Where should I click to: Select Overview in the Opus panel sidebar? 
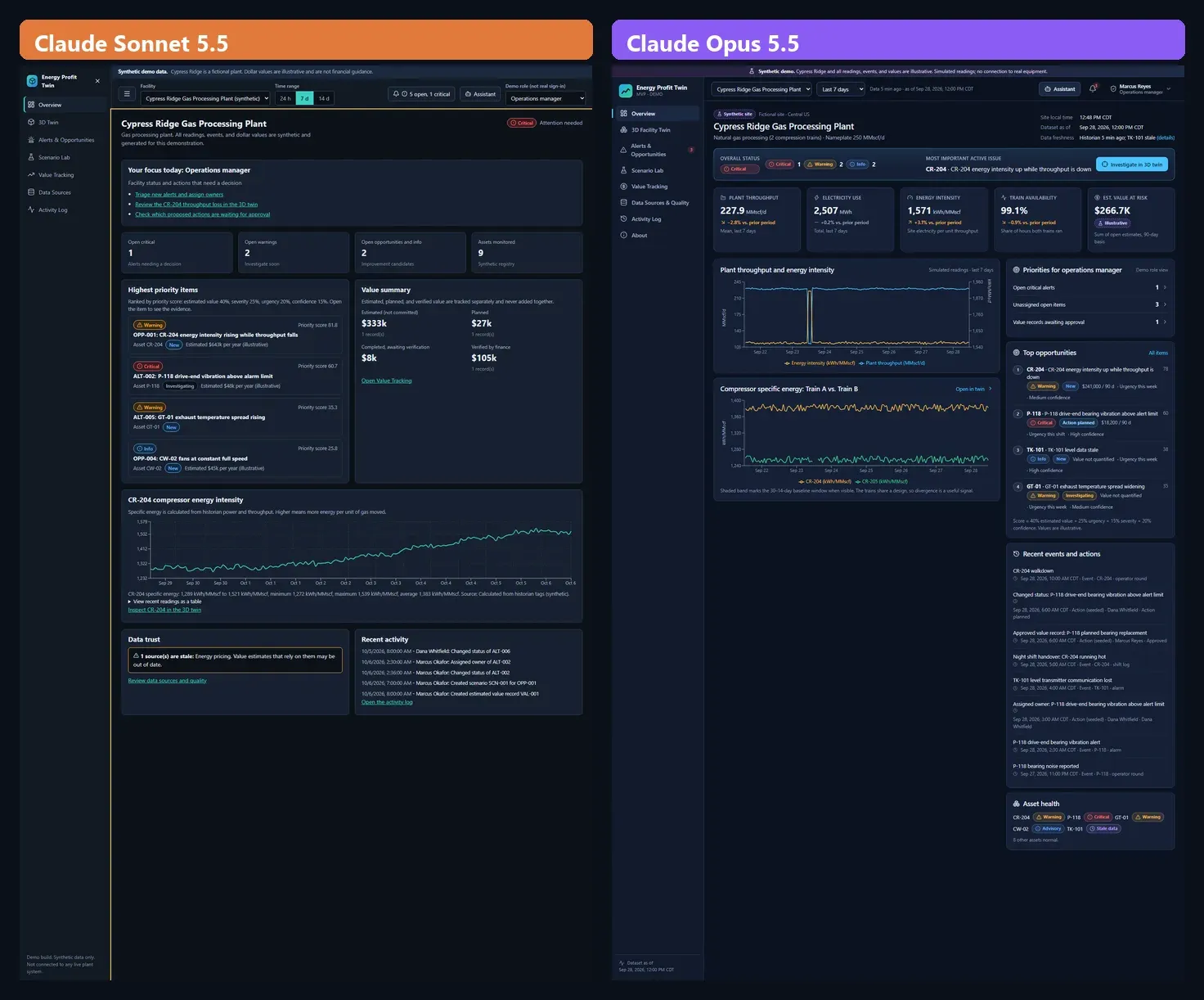click(657, 114)
